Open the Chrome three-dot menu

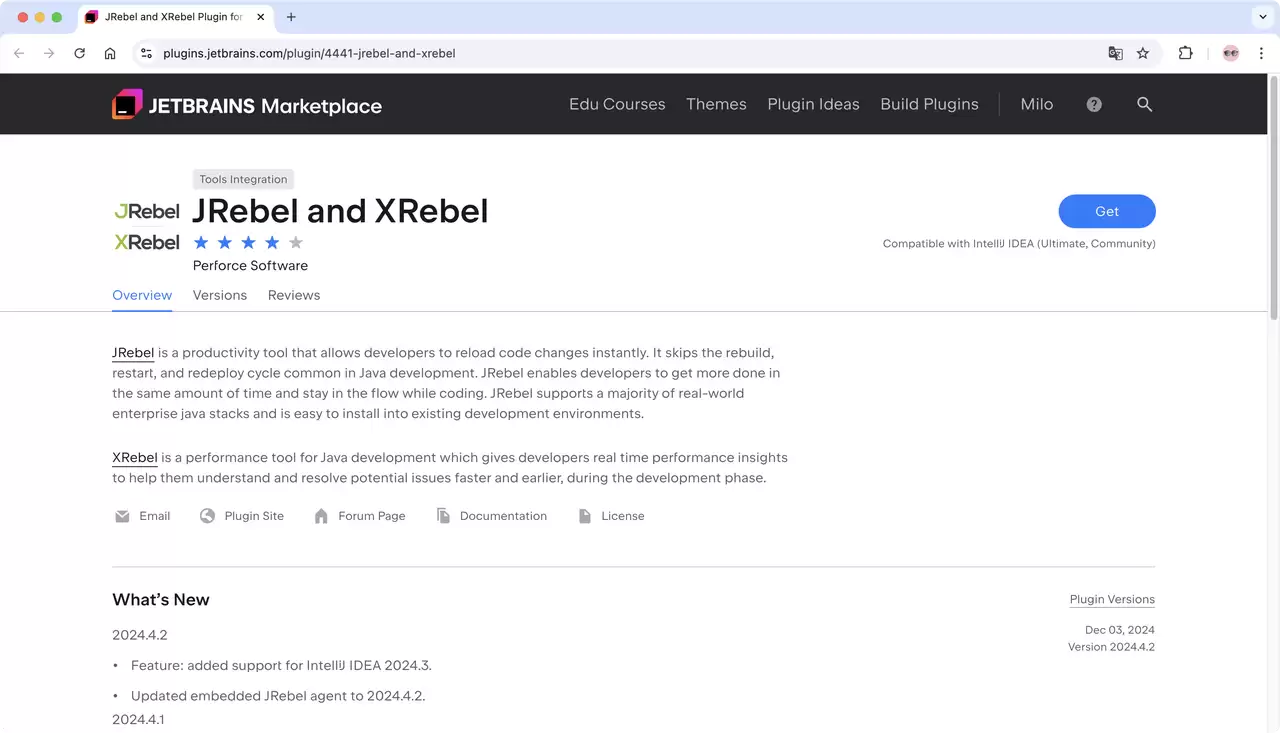coord(1262,53)
